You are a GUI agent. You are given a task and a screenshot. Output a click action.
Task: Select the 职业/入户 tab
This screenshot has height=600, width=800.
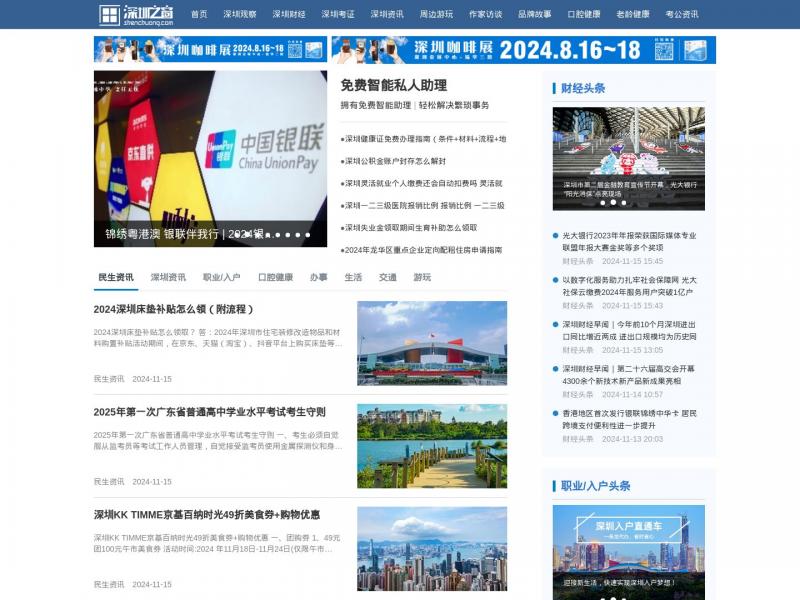pos(221,277)
